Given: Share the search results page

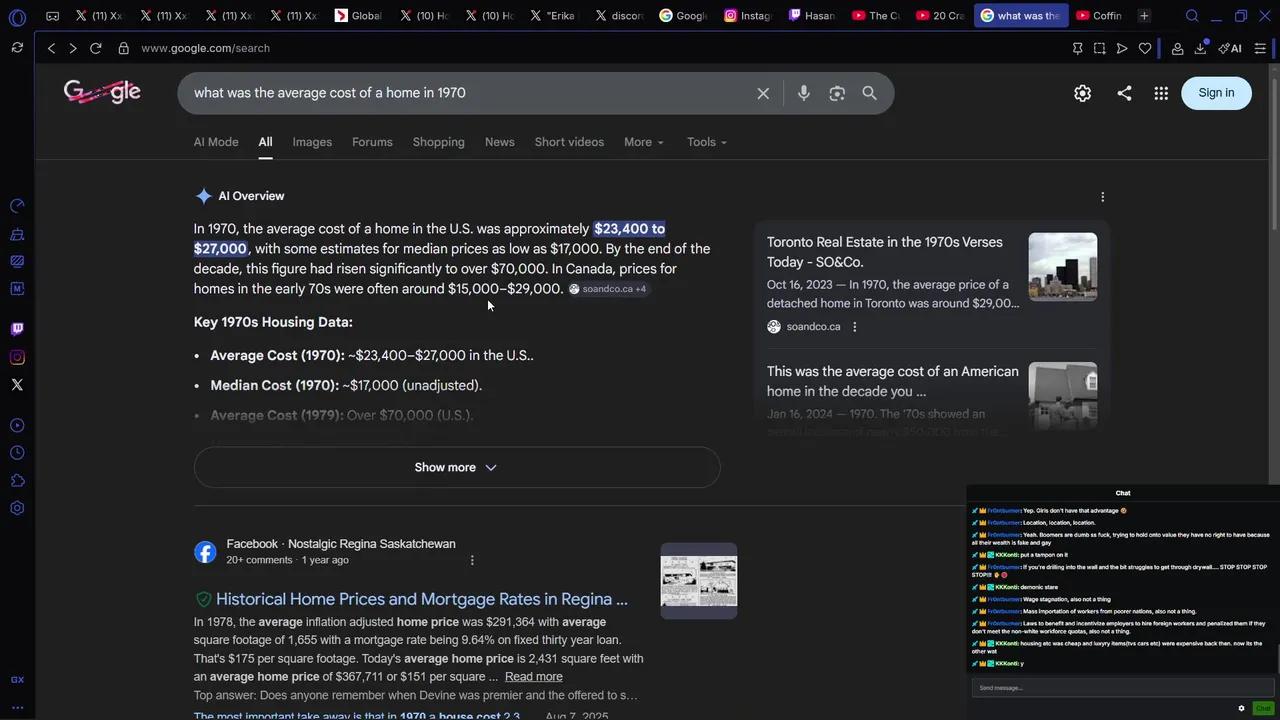Looking at the screenshot, I should tap(1124, 93).
